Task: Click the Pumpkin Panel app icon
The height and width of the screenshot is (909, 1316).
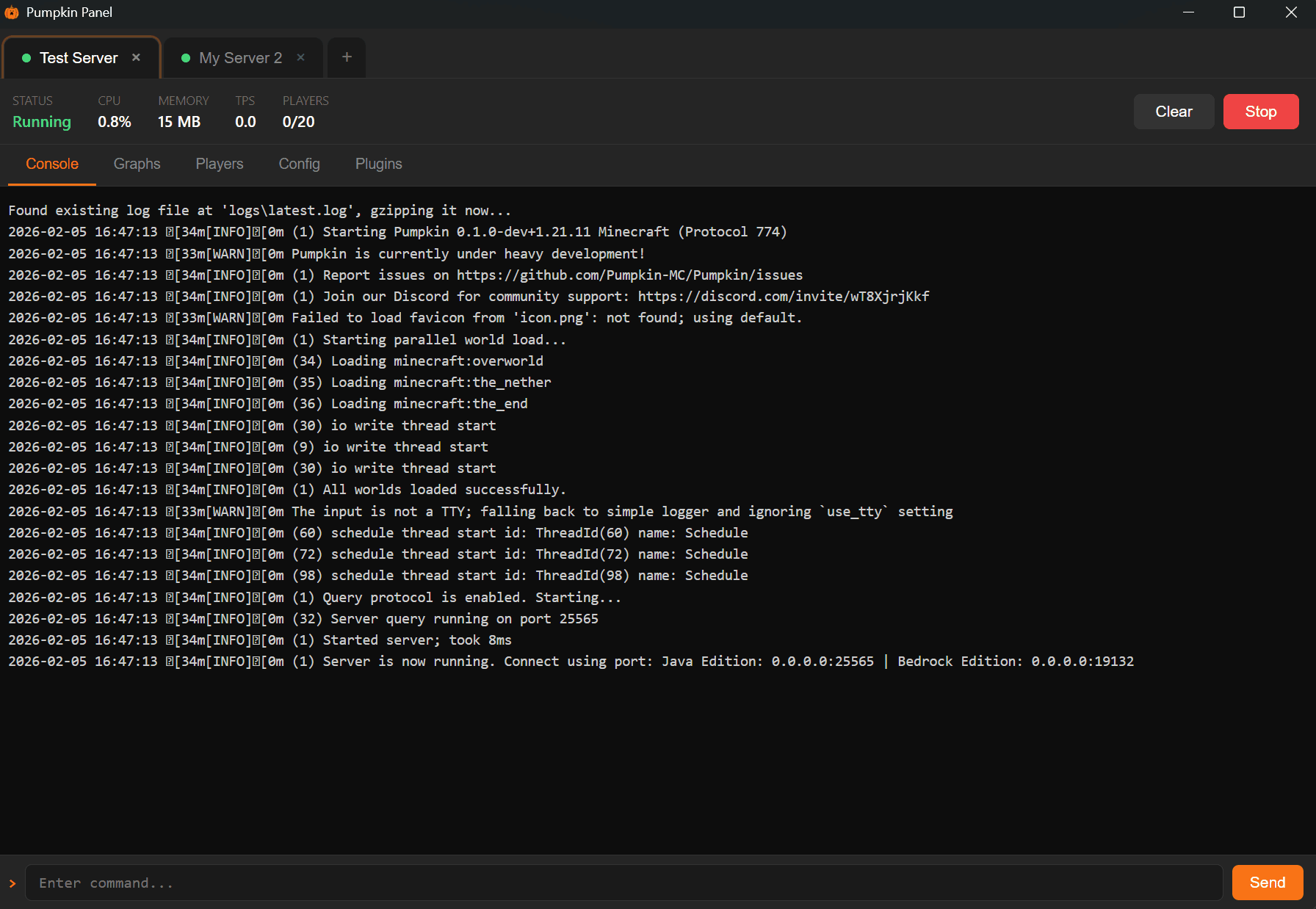Action: 12,12
